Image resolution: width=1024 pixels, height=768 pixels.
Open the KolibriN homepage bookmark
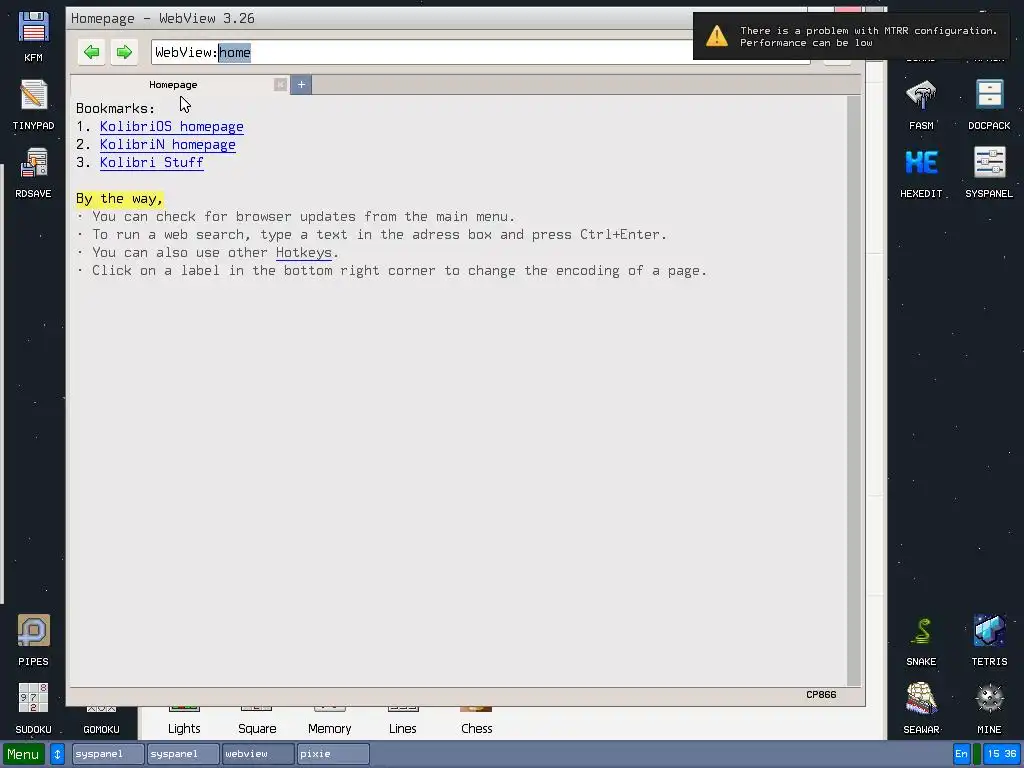(168, 145)
